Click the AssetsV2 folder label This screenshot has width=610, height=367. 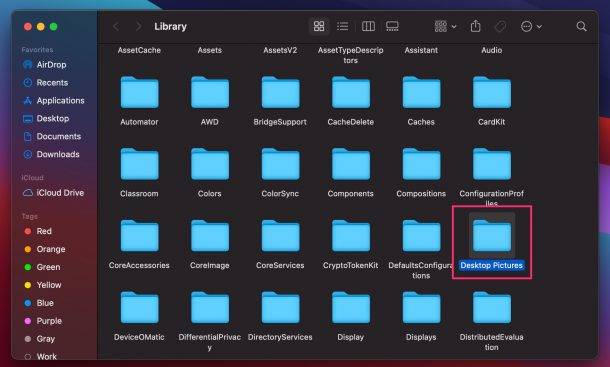(x=280, y=50)
